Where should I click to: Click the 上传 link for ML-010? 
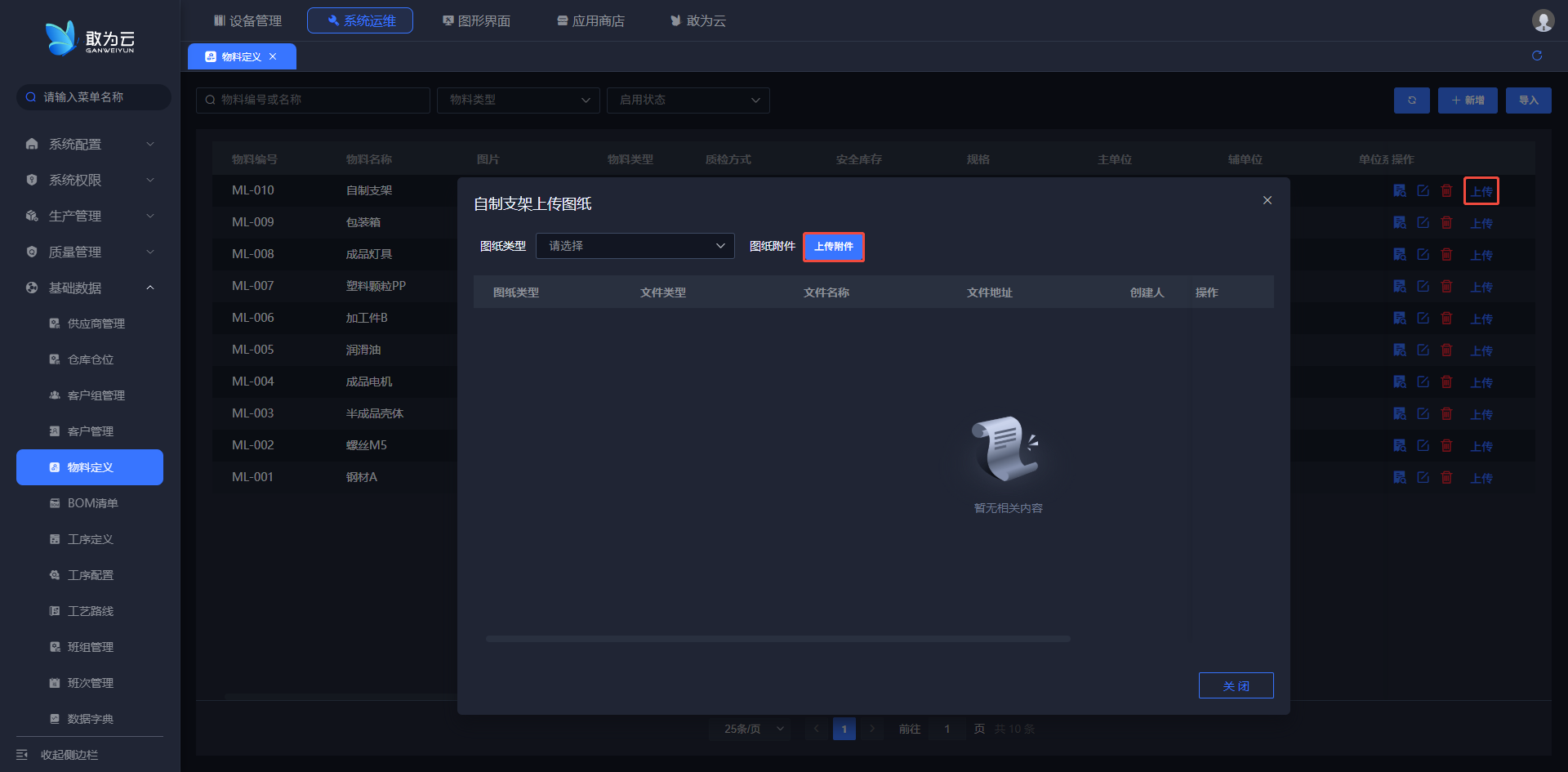[x=1481, y=191]
